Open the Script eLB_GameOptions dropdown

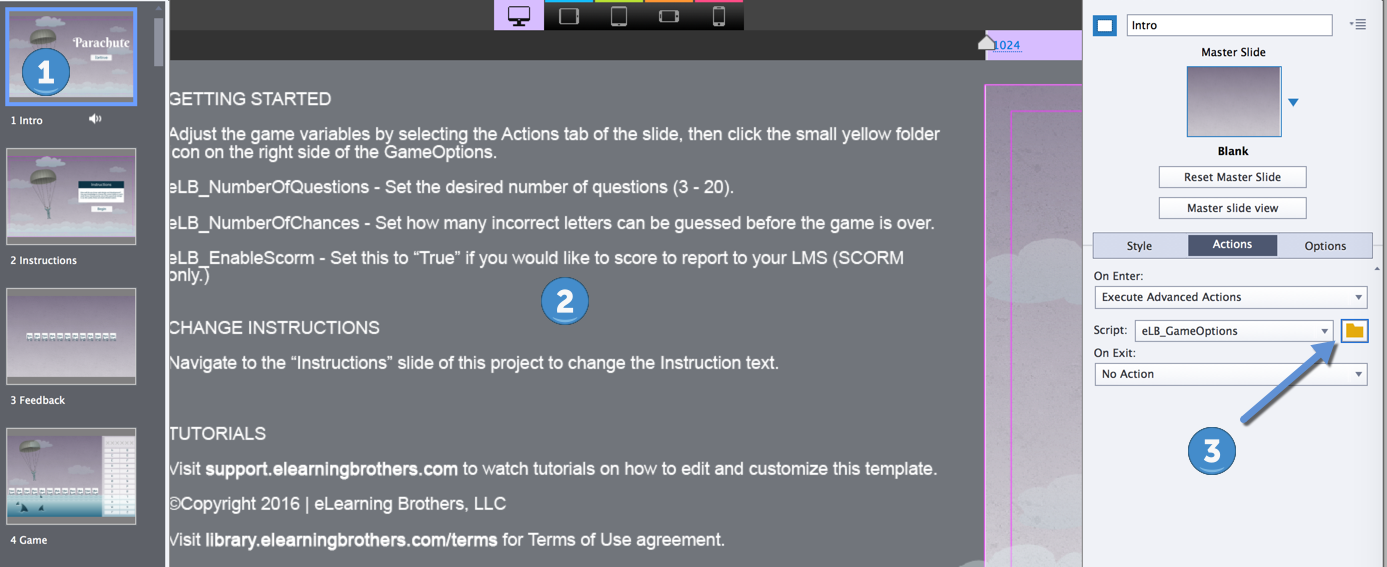[x=1235, y=331]
